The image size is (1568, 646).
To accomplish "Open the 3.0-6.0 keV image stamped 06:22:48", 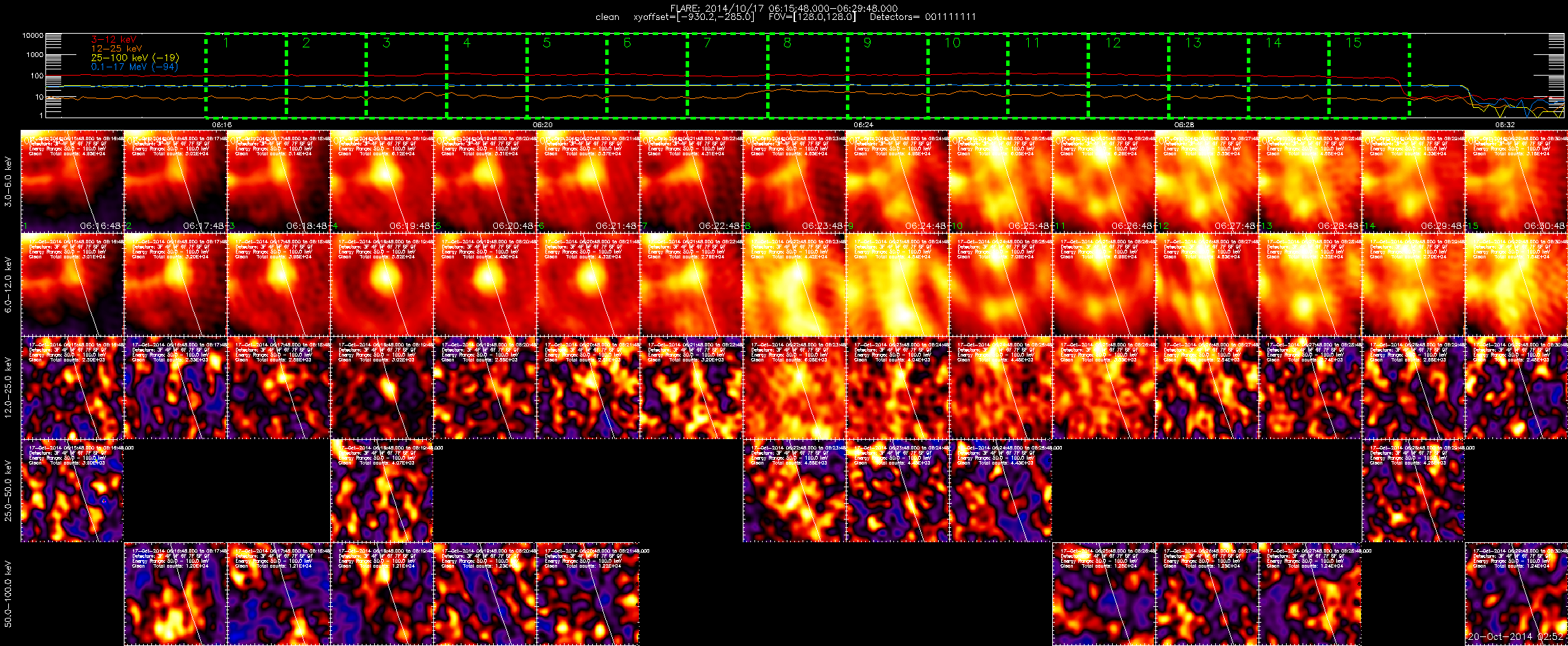I will (691, 181).
